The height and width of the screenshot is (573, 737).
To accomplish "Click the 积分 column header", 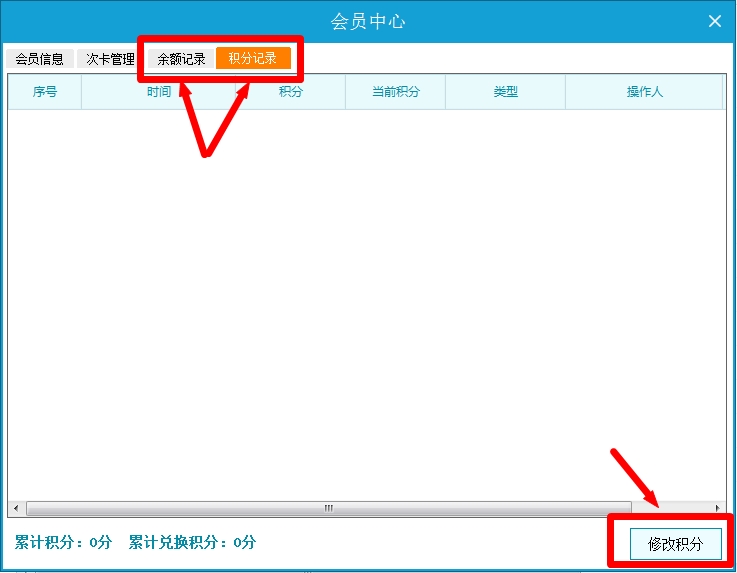I will click(290, 92).
